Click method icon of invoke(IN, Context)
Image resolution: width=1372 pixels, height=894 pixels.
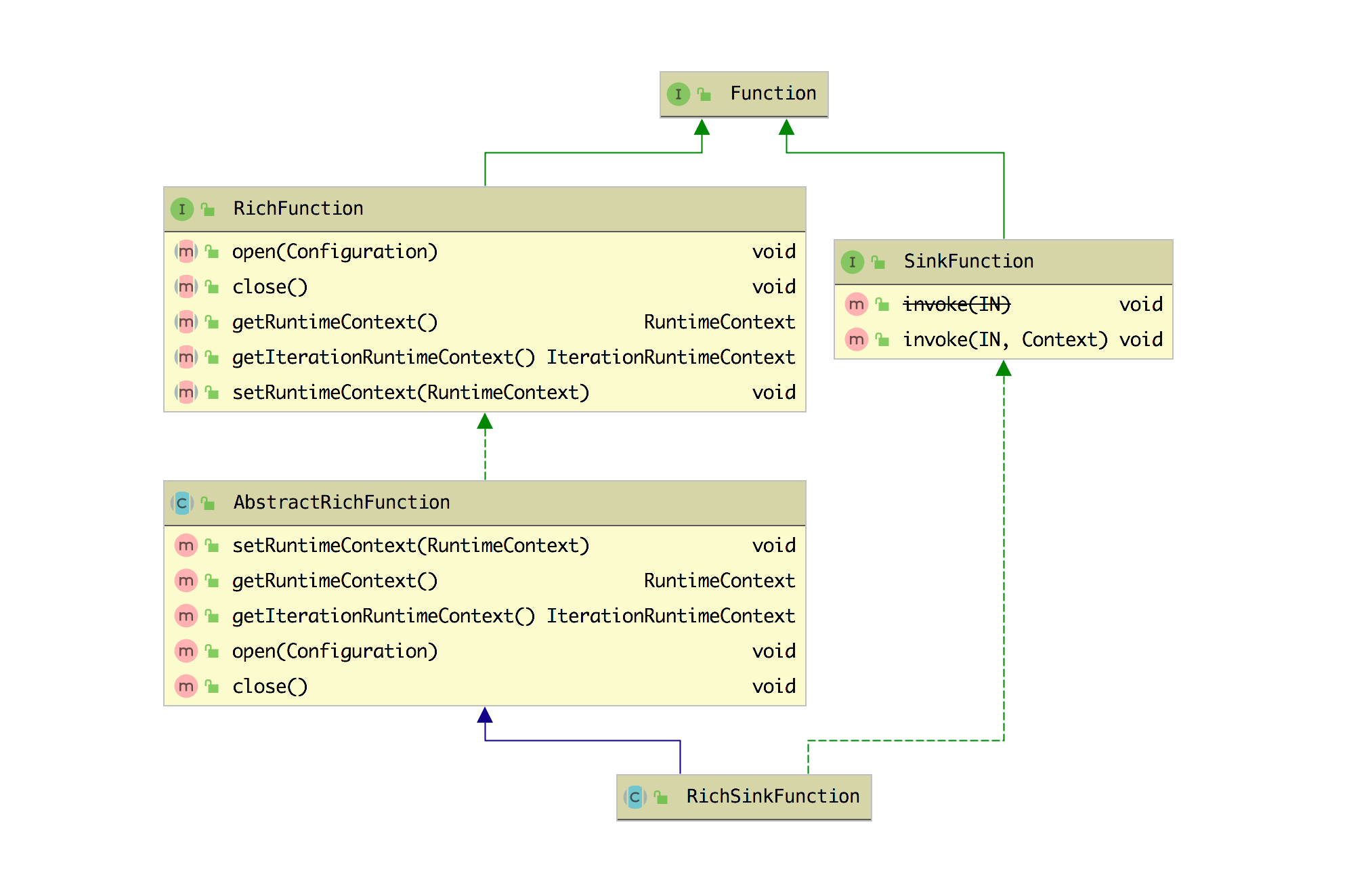click(x=856, y=340)
